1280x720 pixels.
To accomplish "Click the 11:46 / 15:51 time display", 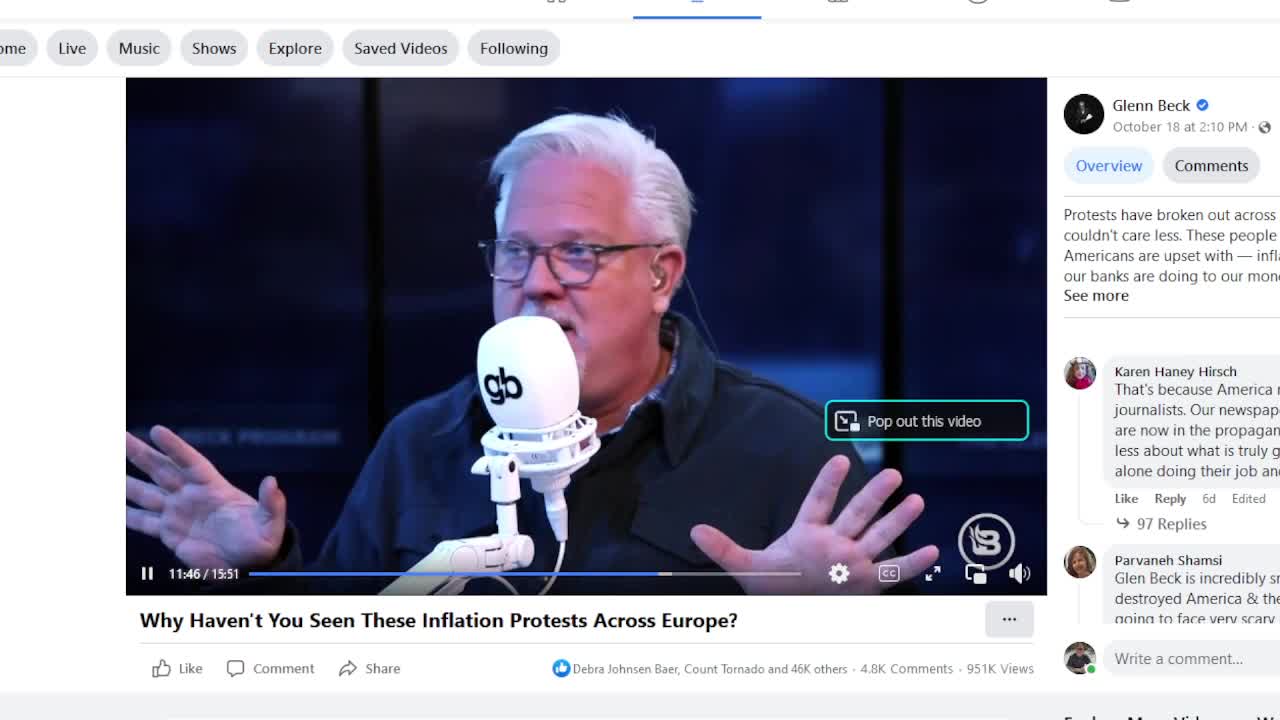I will [x=204, y=574].
